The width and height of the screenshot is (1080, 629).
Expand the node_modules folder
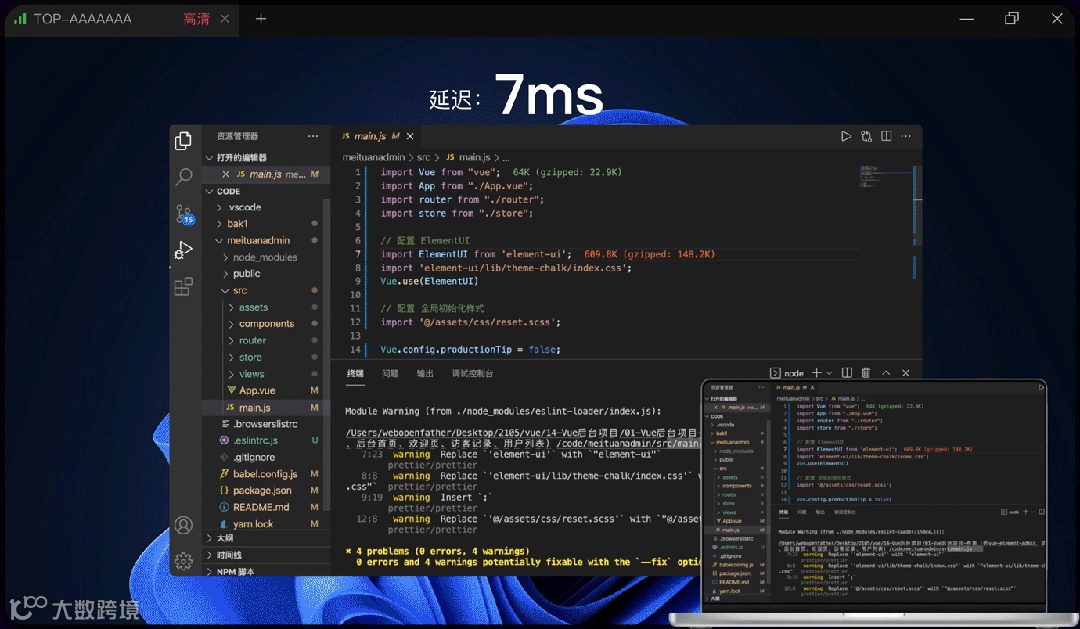tap(262, 257)
